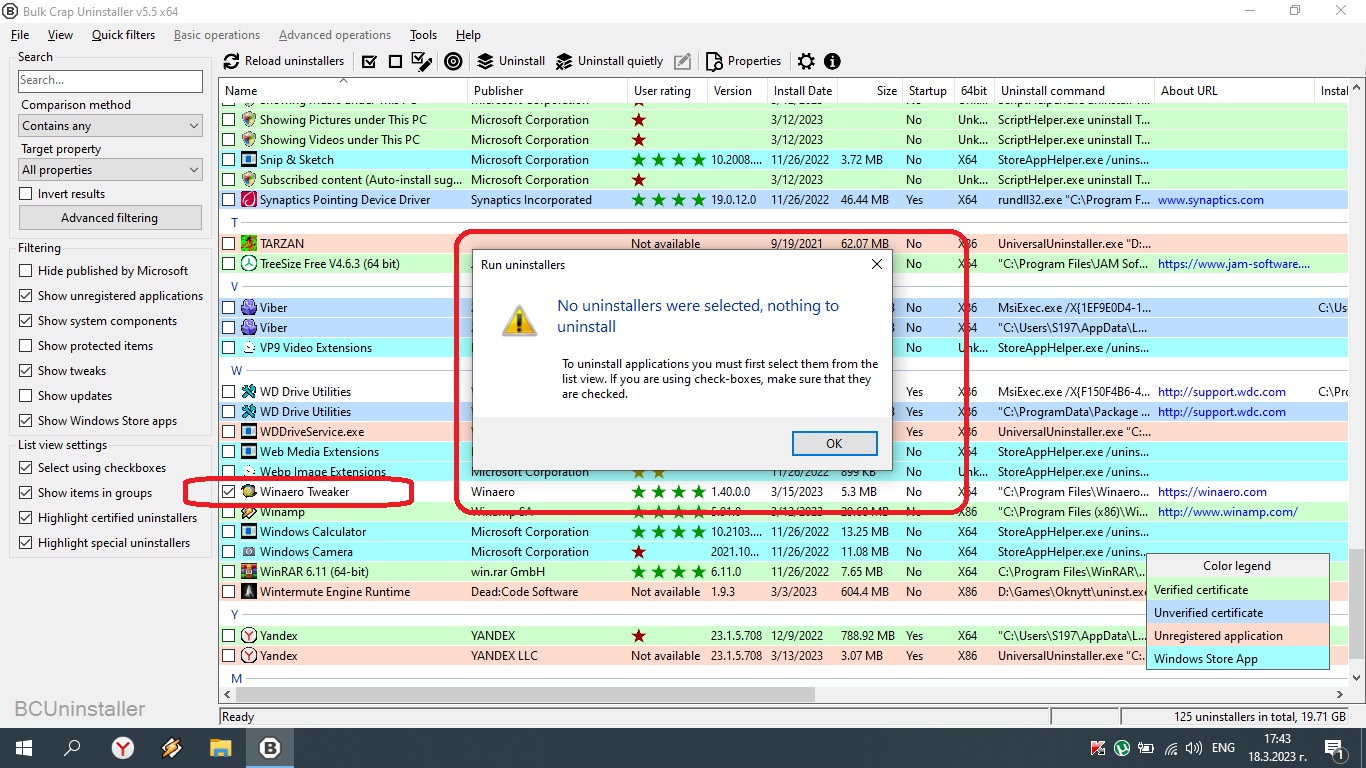Click the WinRAR 6.11 row icon

click(x=249, y=572)
